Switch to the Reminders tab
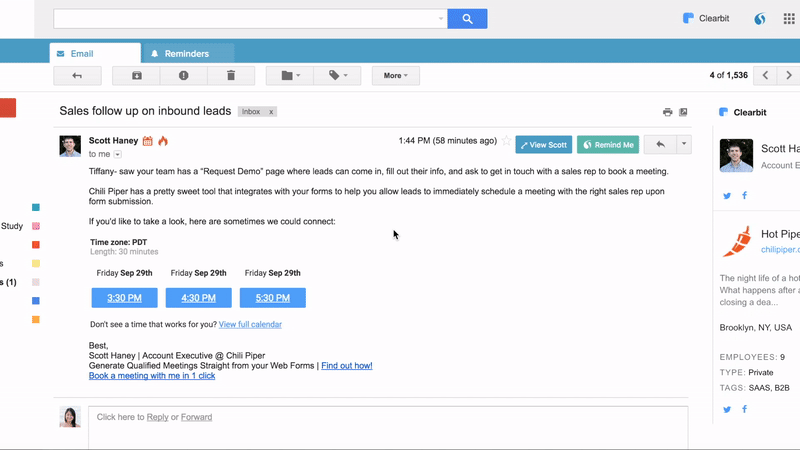 [x=188, y=54]
